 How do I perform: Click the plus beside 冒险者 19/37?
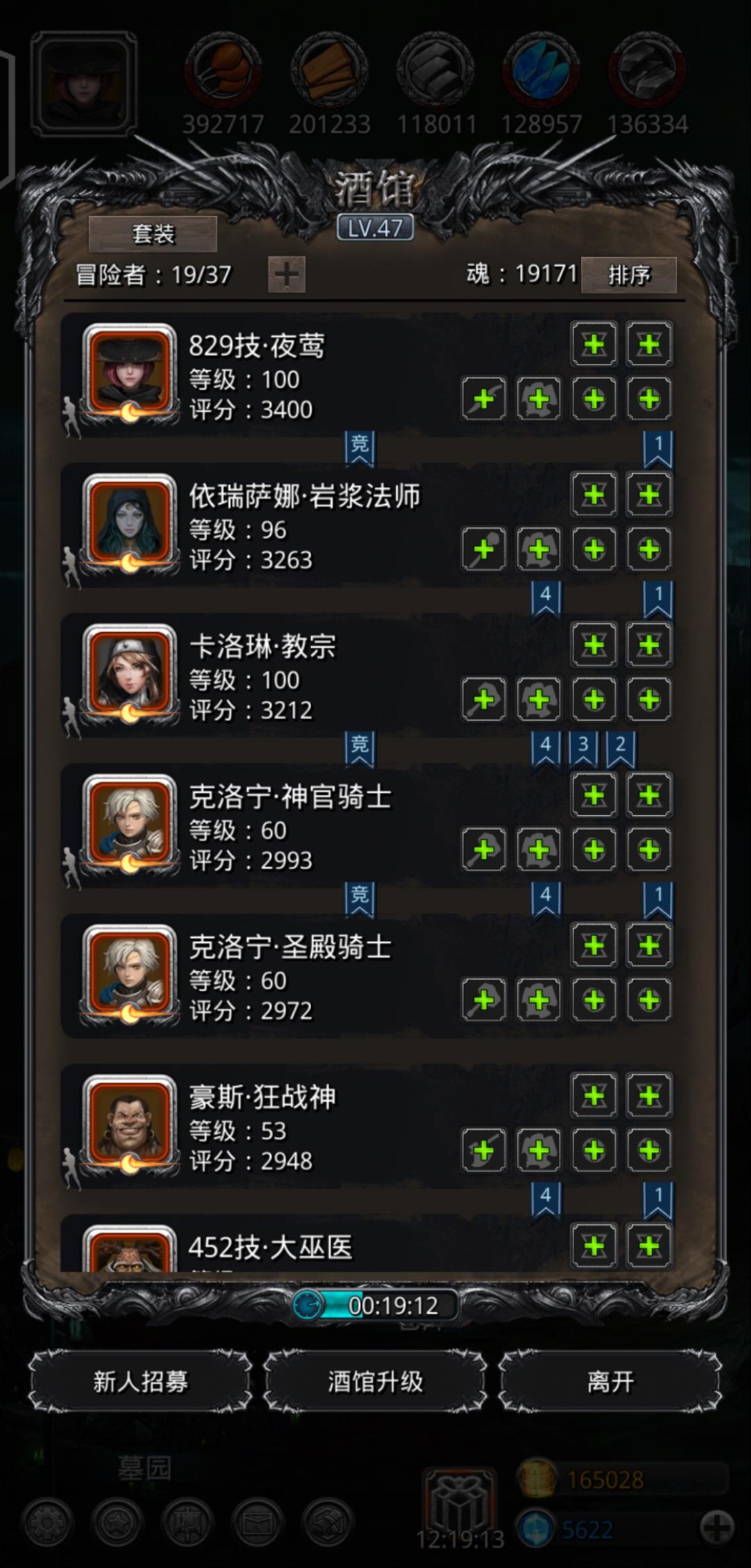click(286, 275)
